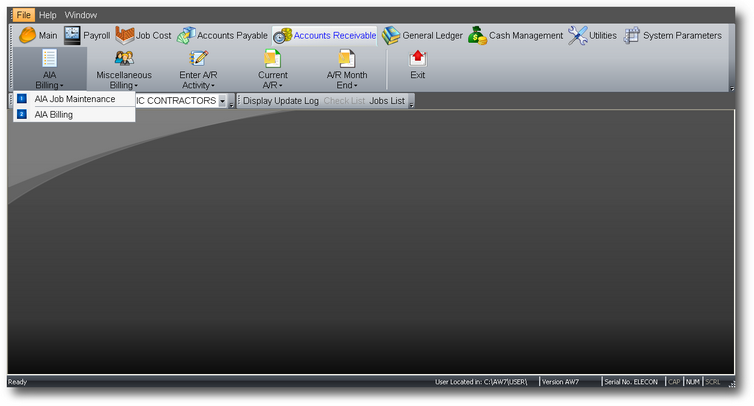
Task: Click the greyed Check List button
Action: tap(344, 101)
